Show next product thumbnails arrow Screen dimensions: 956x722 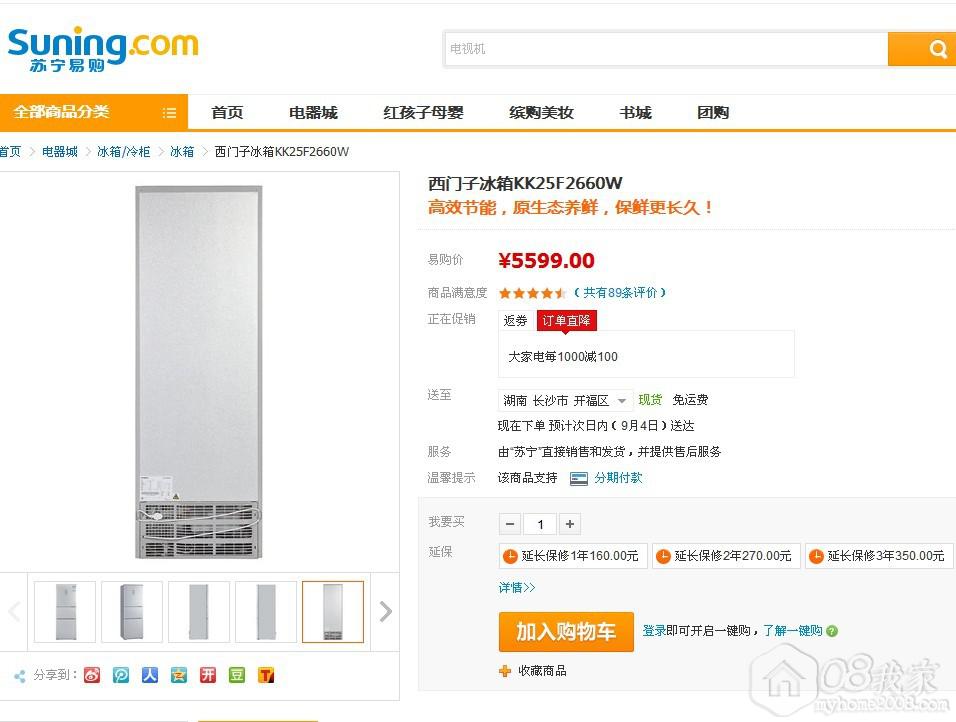[386, 612]
